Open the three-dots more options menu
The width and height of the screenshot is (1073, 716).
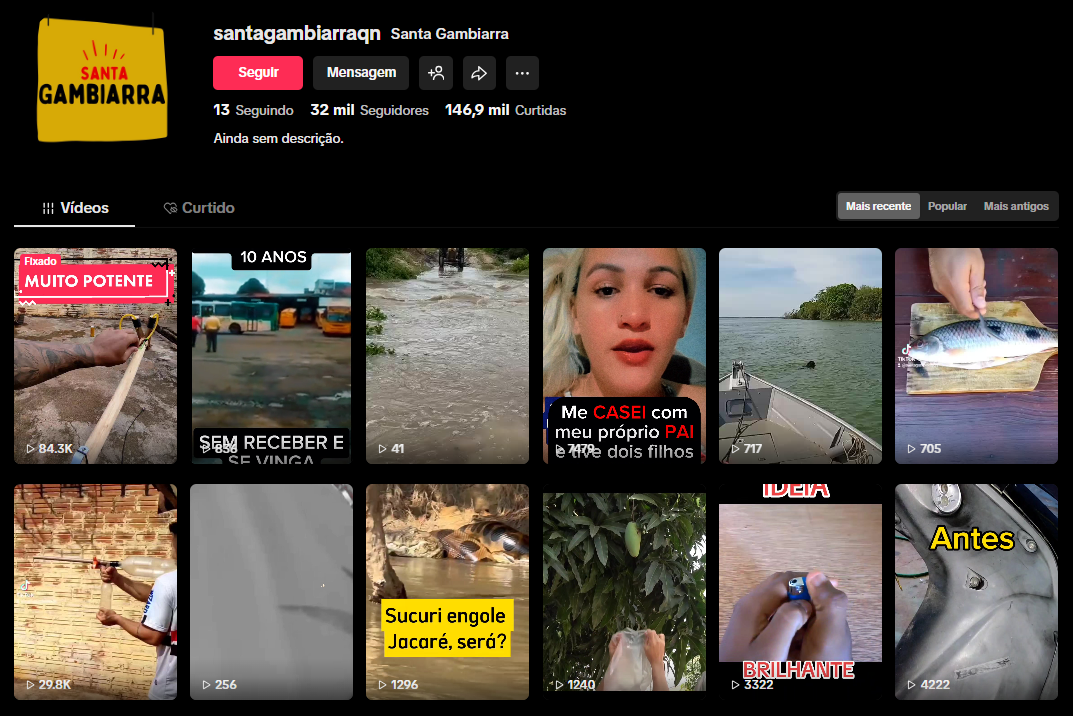(x=522, y=73)
